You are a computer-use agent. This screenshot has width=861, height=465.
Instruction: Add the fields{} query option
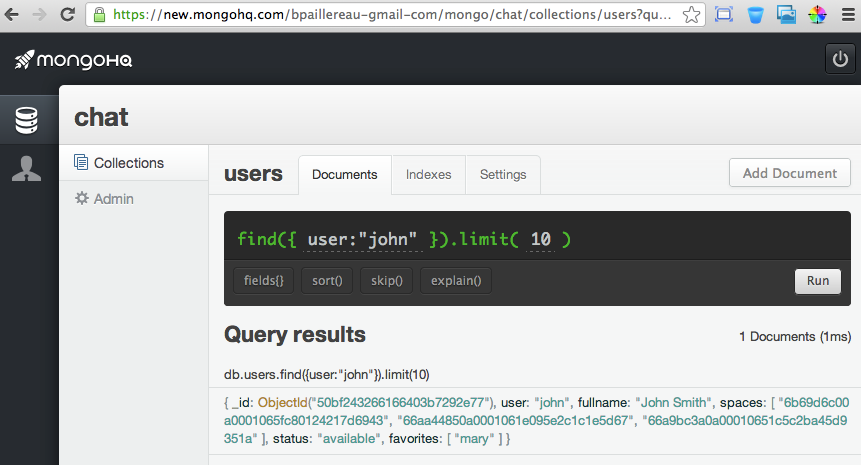(264, 281)
